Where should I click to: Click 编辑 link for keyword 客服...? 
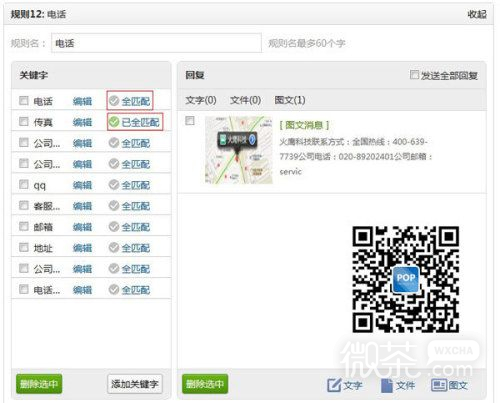point(82,206)
